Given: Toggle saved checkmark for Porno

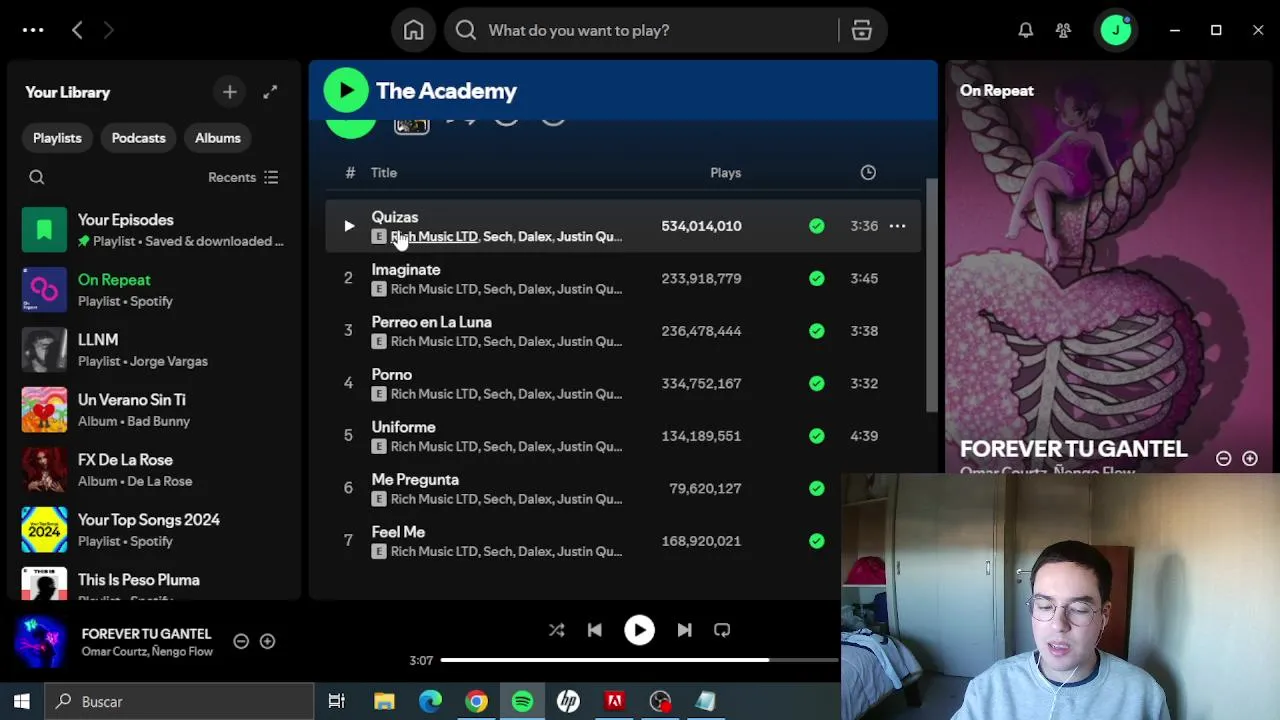Looking at the screenshot, I should [x=817, y=383].
